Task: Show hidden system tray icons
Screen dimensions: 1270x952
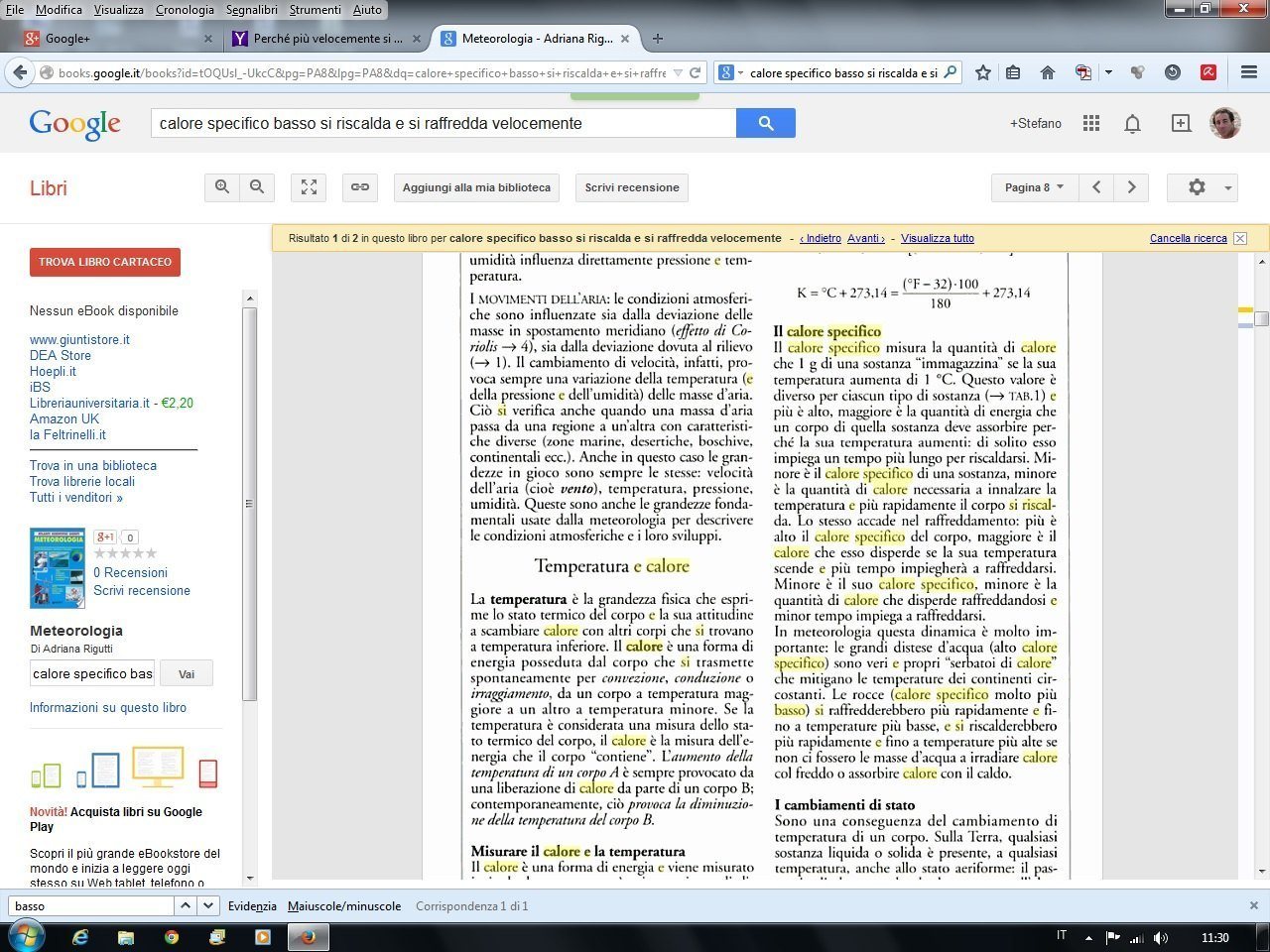Action: [1088, 937]
